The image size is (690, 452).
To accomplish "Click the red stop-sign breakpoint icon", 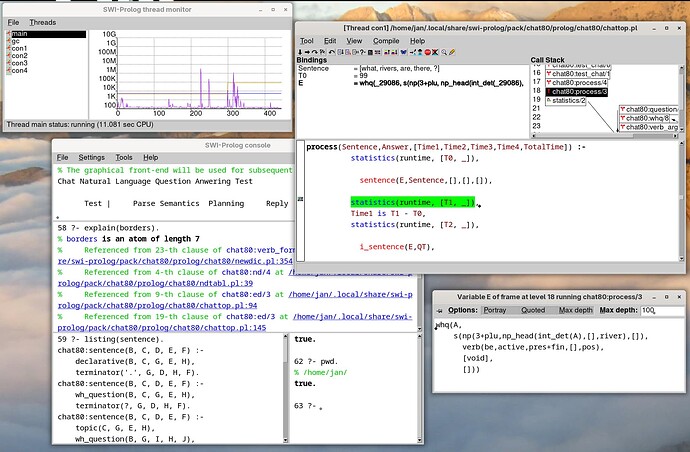I will click(428, 52).
